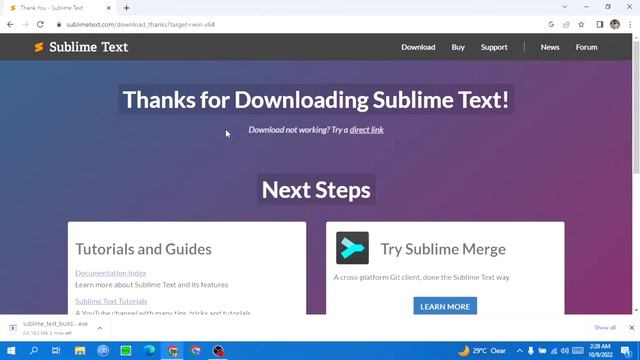Open Windows taskbar search
This screenshot has width=640, height=360.
click(34, 351)
